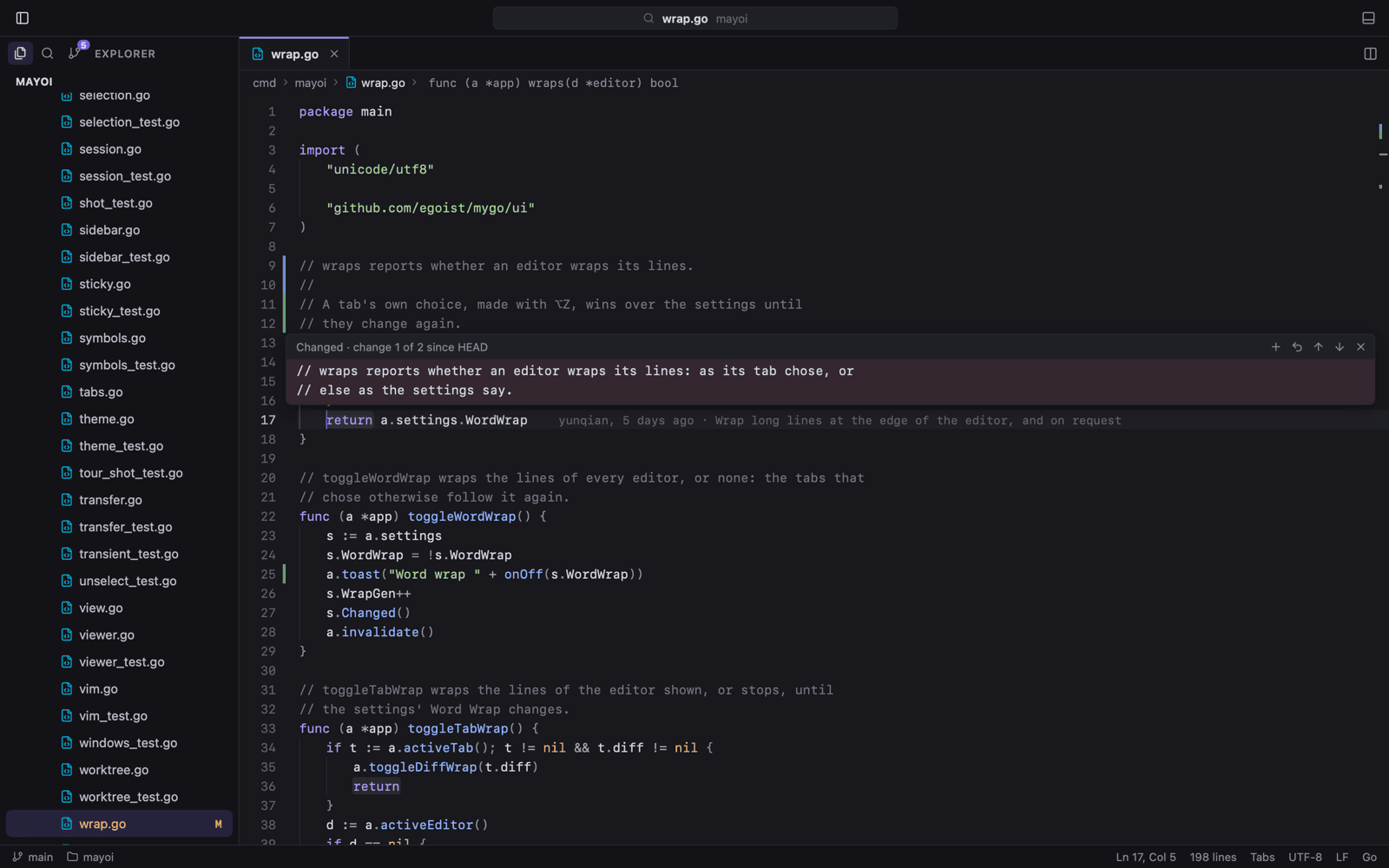Open windows_test.go file
The height and width of the screenshot is (868, 1389).
119,743
